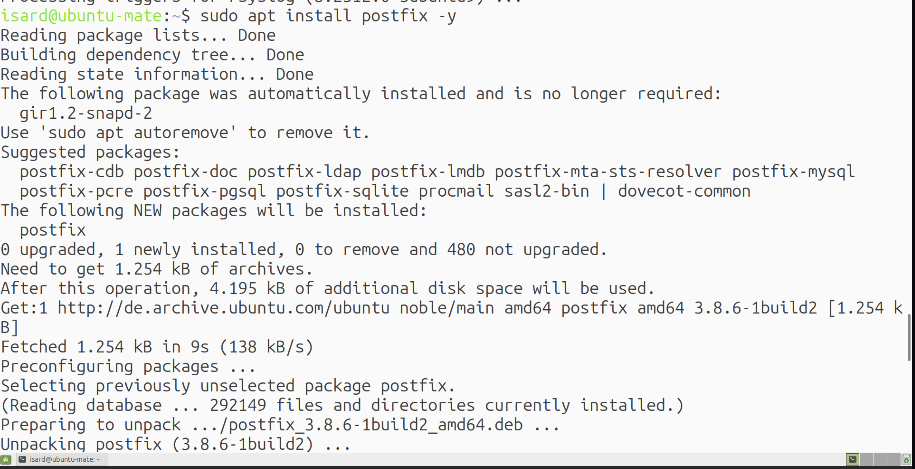Click the scrollbar track above the handle
915x469 pixels.
(x=911, y=158)
